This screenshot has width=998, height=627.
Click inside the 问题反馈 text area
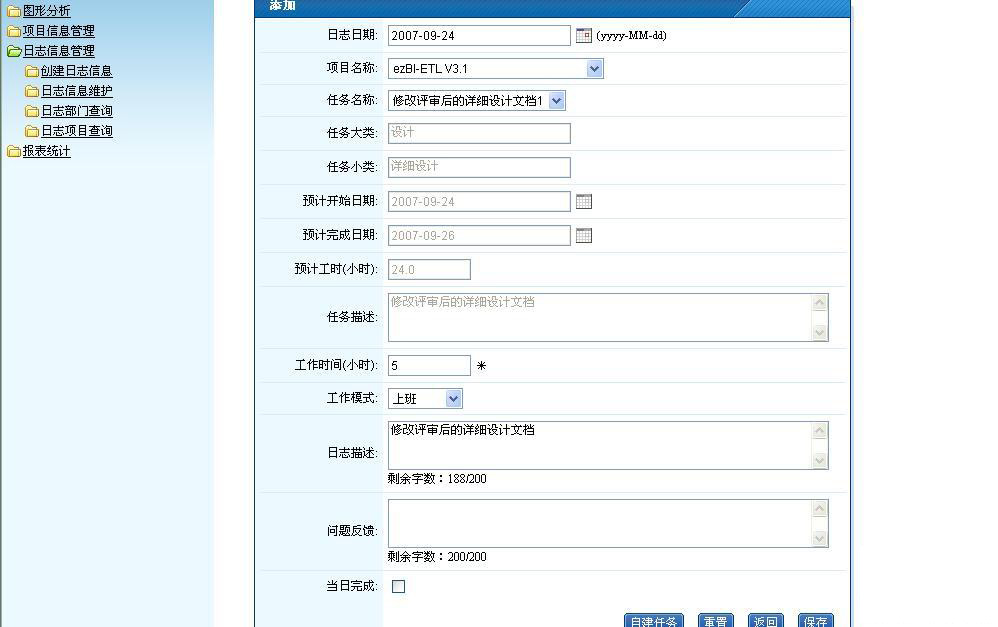pyautogui.click(x=600, y=523)
